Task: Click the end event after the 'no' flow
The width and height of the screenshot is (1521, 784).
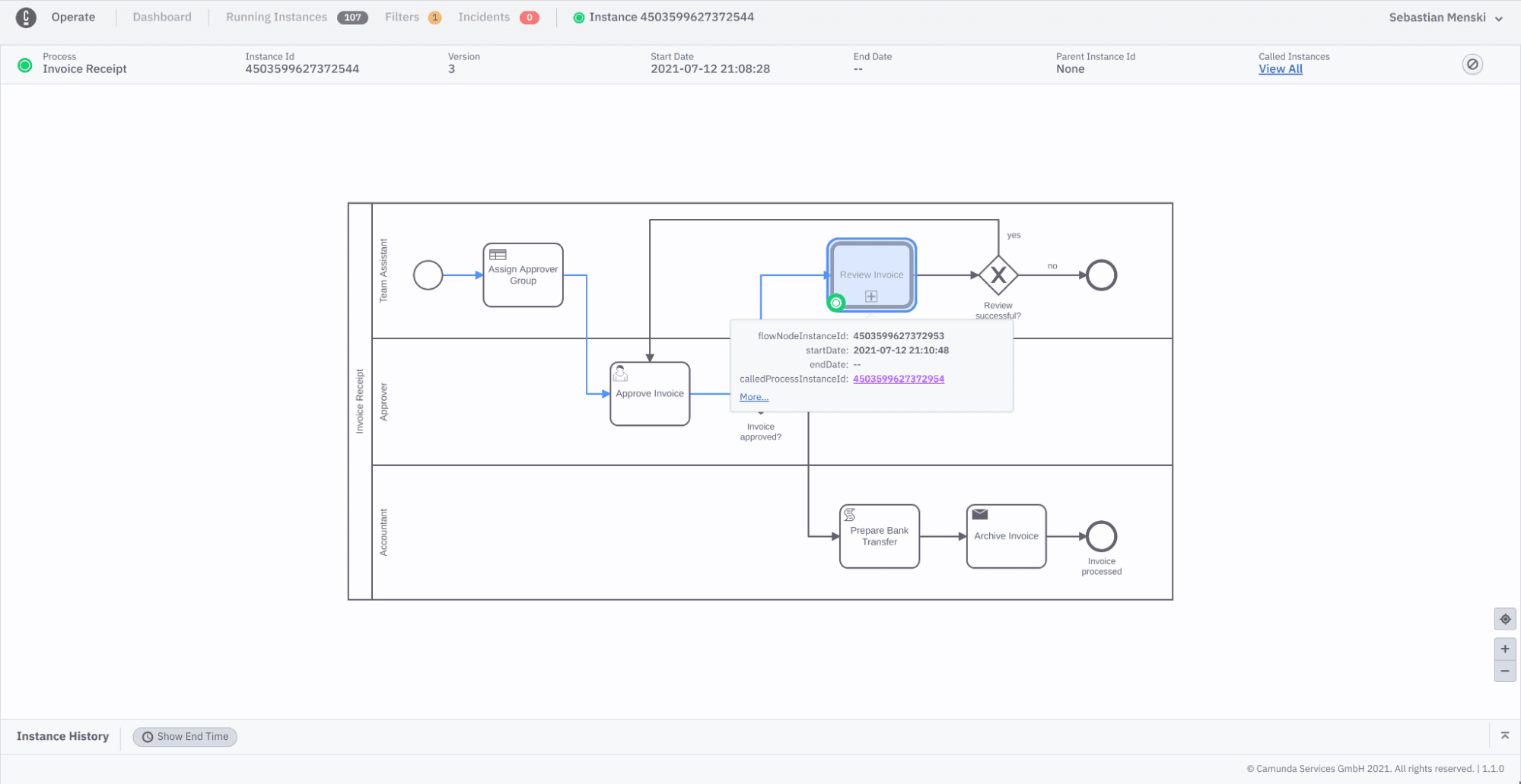Action: coord(1101,275)
